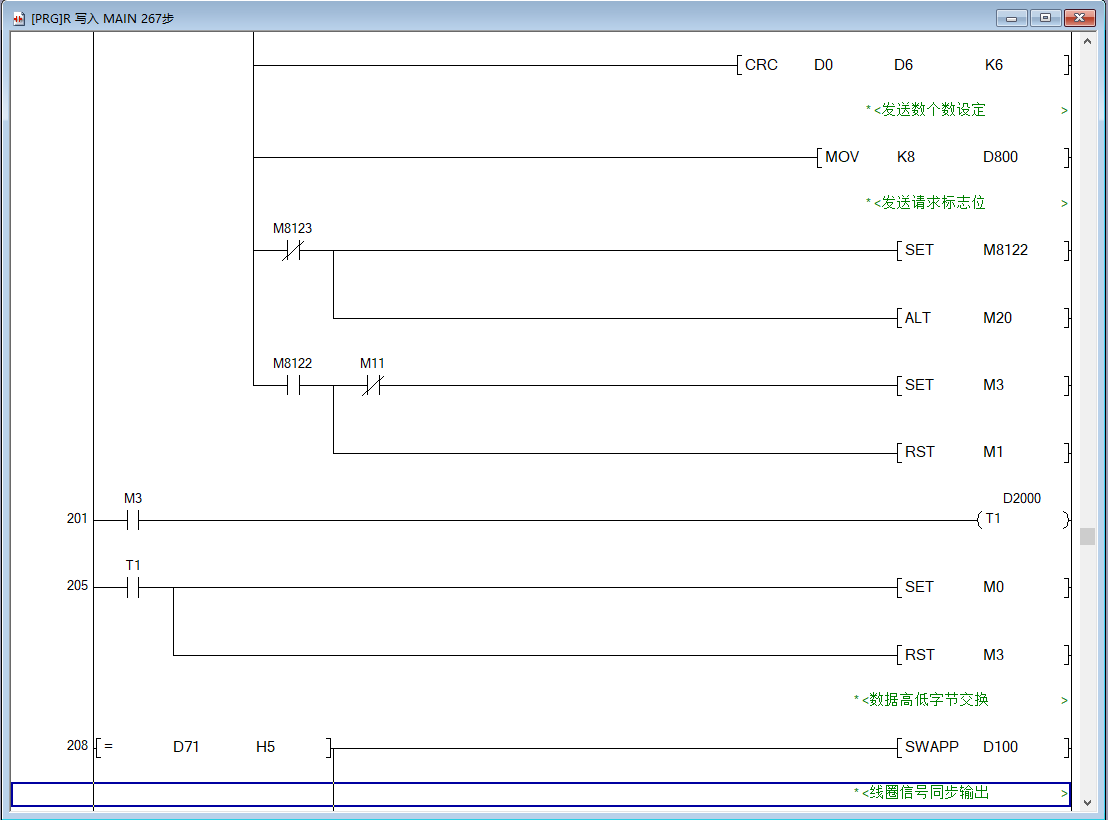
Task: Select the SWAPP D100 instruction
Action: point(982,747)
